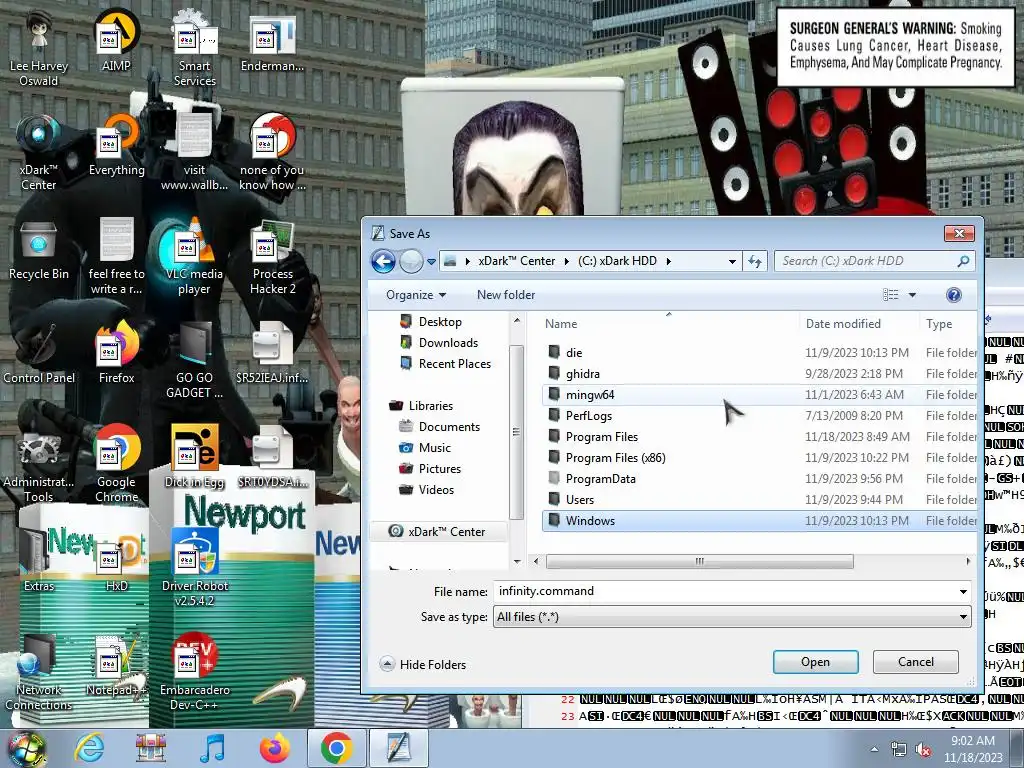Viewport: 1024px width, 768px height.
Task: Open the Extras desktop icon
Action: [39, 560]
